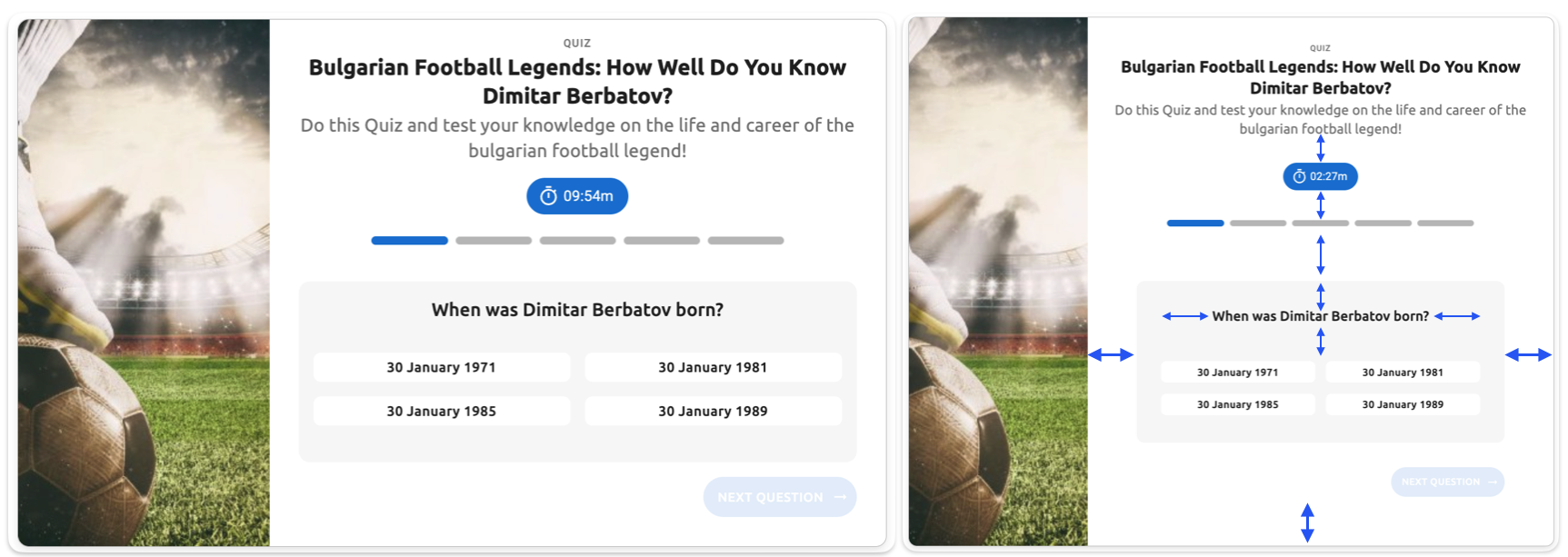The height and width of the screenshot is (557, 1568).
Task: Click first blue progress segment in left quiz
Action: 409,241
